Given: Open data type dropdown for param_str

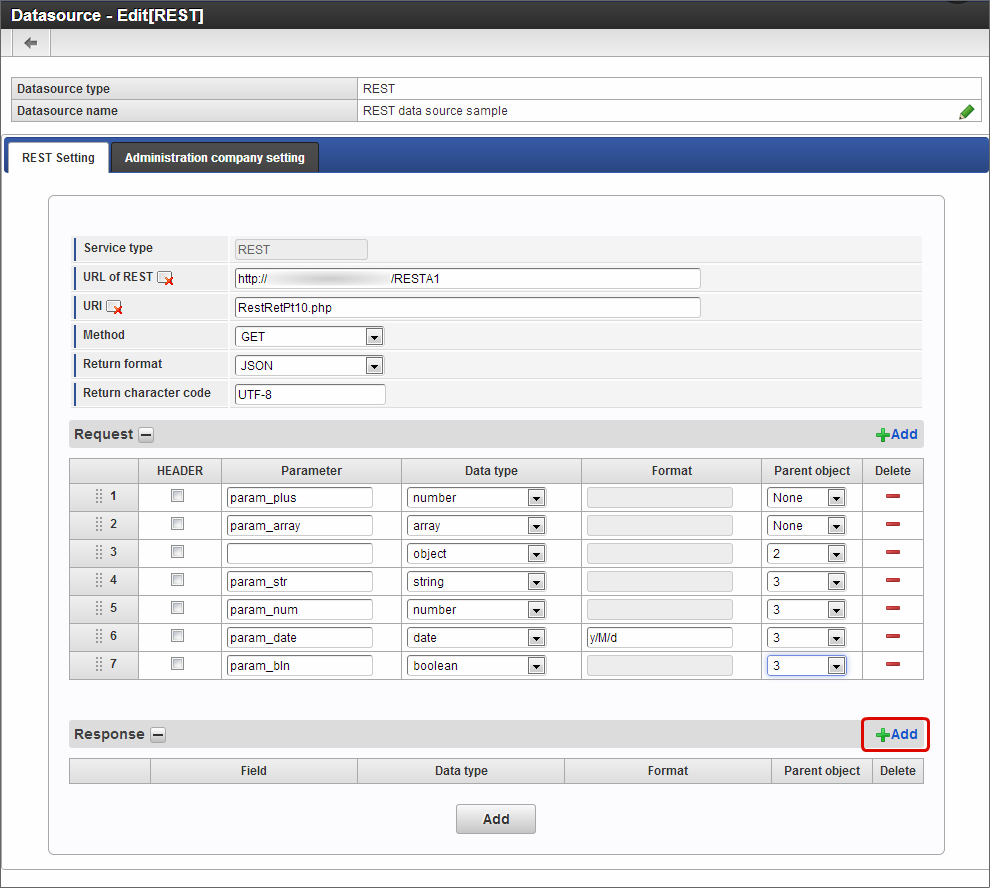Looking at the screenshot, I should point(476,582).
